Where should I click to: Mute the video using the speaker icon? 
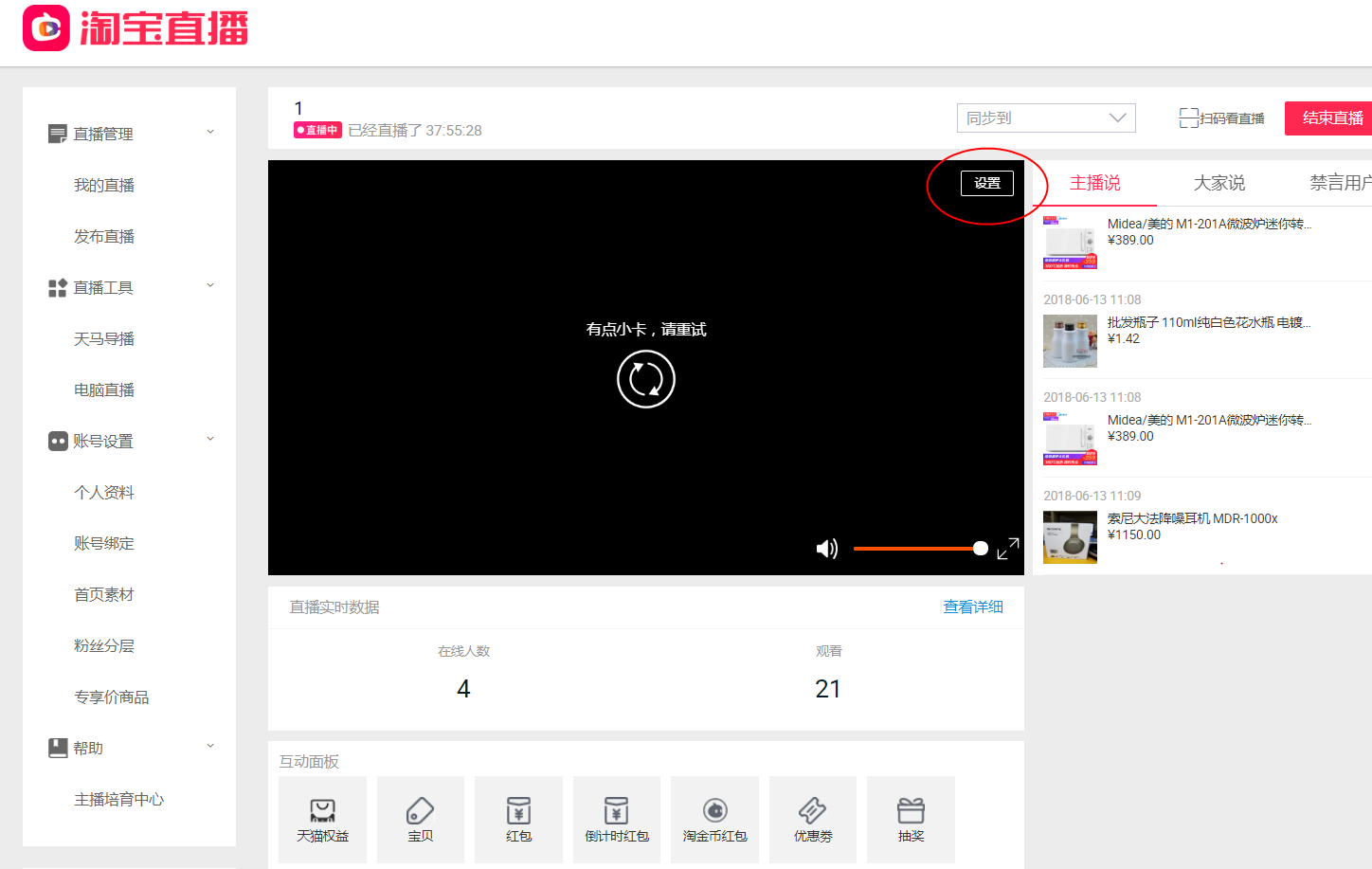(x=827, y=549)
